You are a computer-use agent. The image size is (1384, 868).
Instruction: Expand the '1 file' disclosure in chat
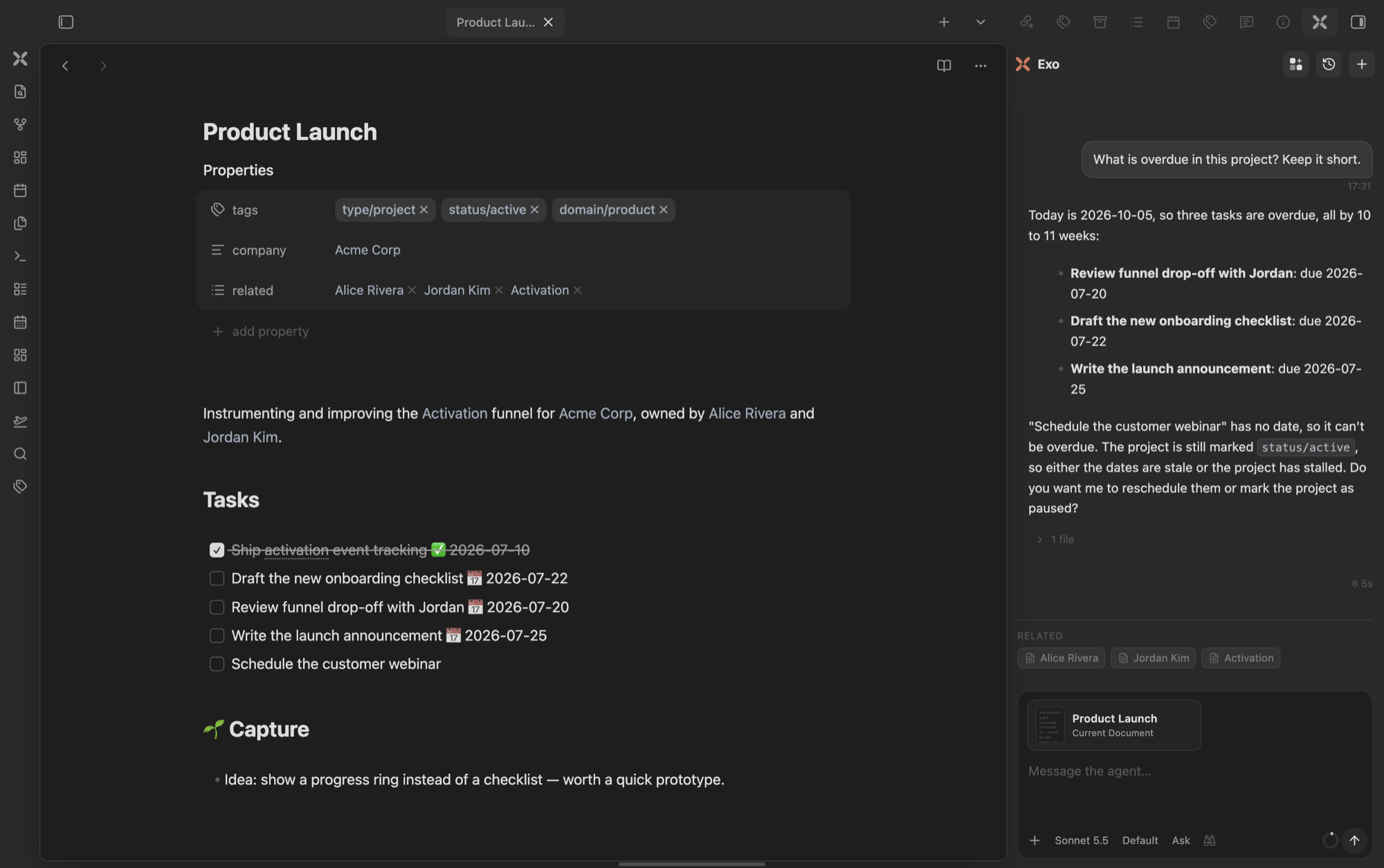click(x=1055, y=539)
